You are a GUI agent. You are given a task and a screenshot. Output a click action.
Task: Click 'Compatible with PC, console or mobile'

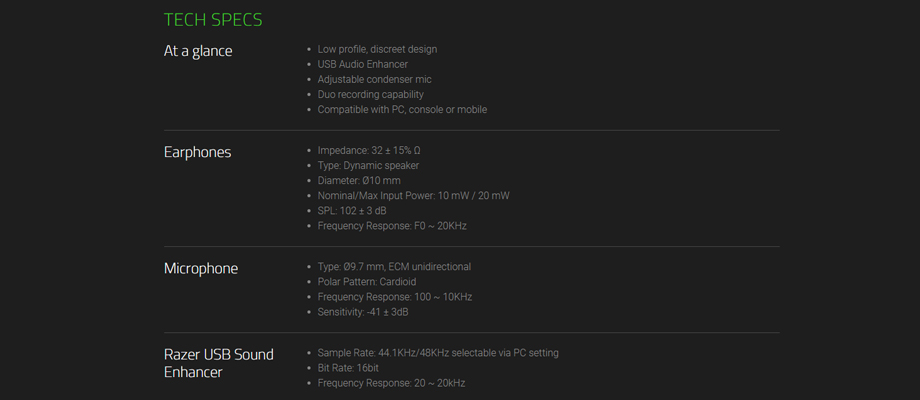(x=402, y=110)
